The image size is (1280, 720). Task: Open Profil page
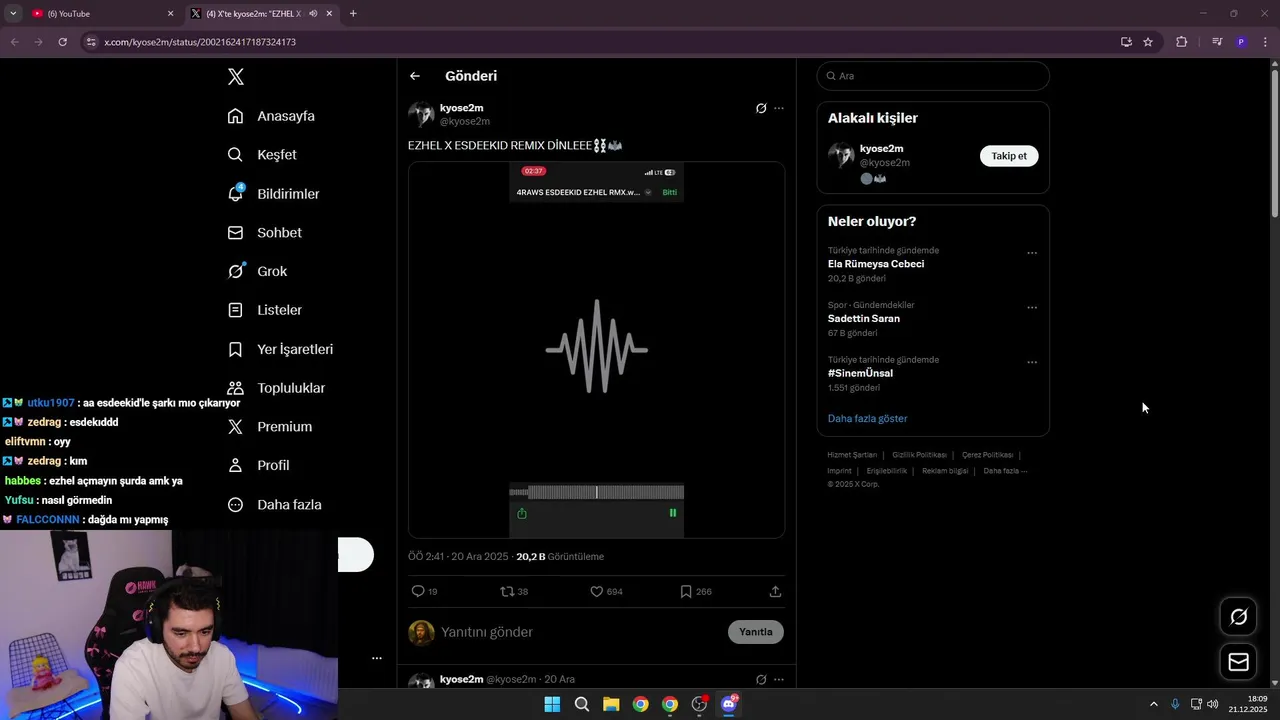[x=258, y=465]
